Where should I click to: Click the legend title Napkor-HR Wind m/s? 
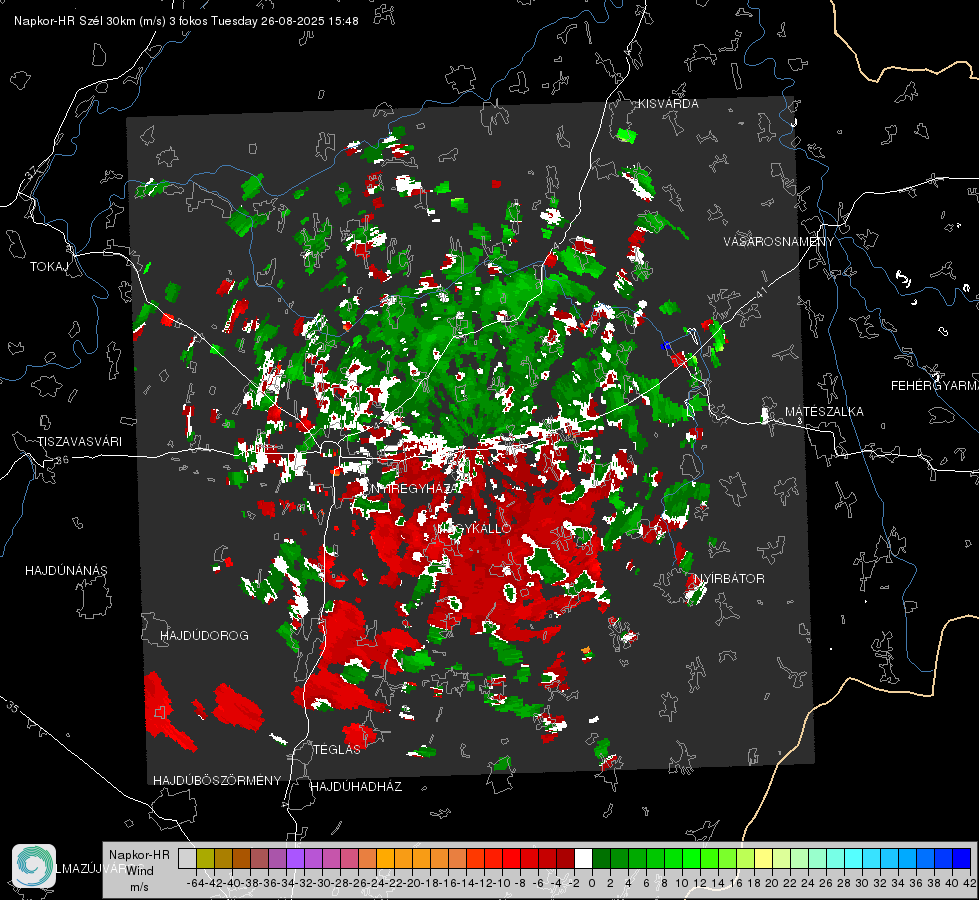pyautogui.click(x=139, y=871)
